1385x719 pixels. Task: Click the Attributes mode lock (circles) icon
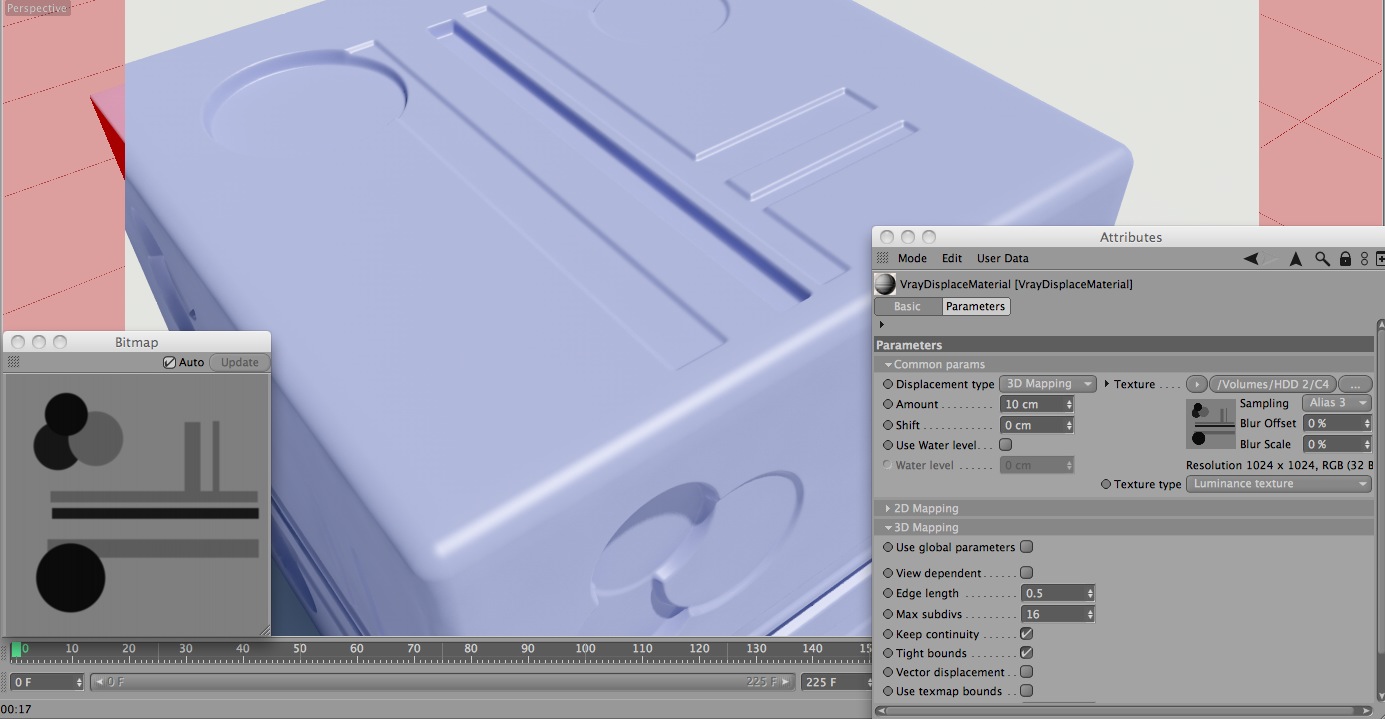click(1363, 259)
